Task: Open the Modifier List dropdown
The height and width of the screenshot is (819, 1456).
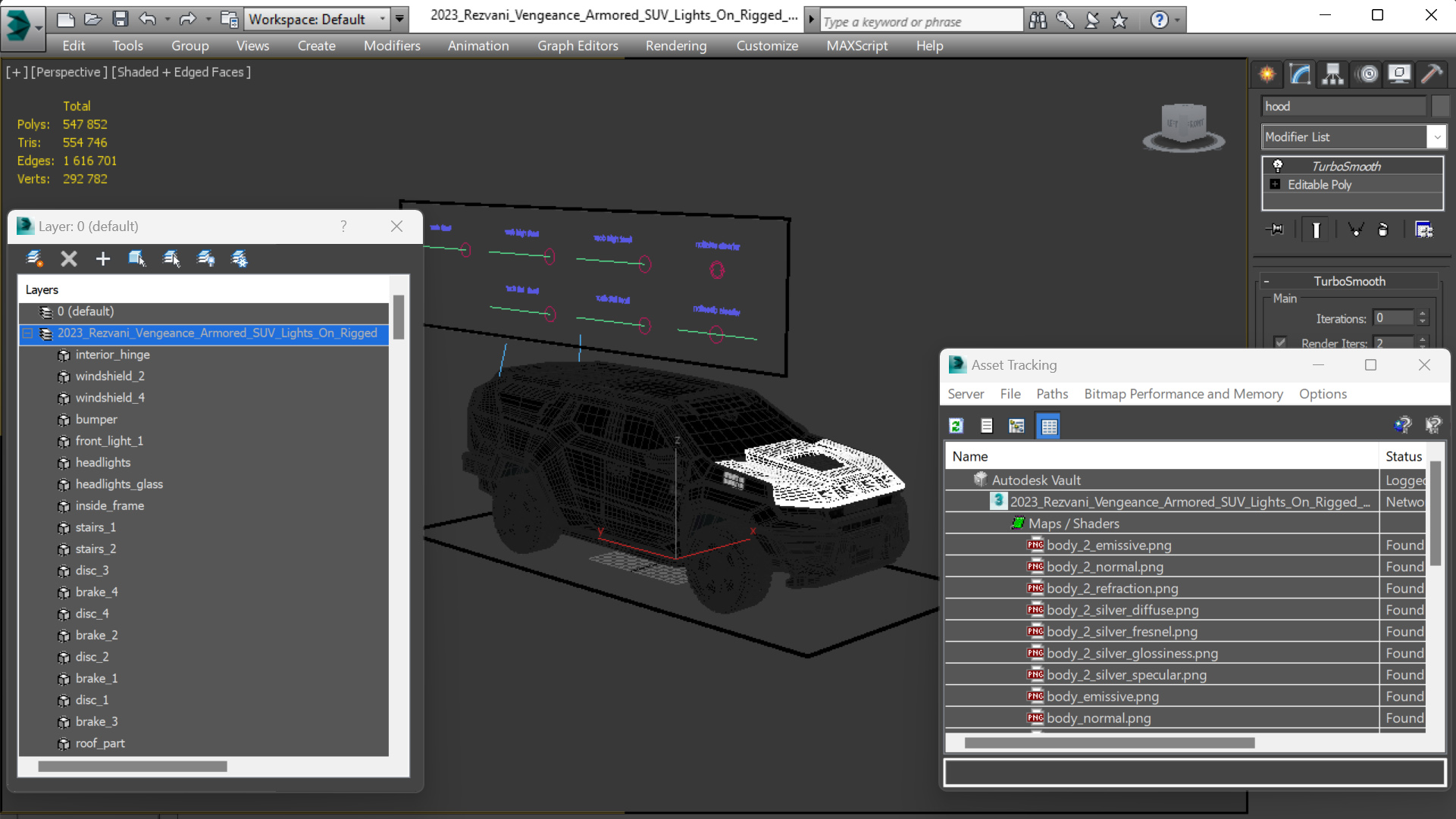Action: 1436,137
